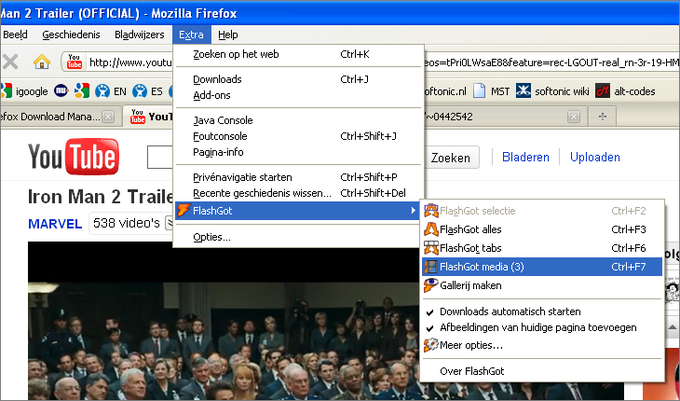
Task: Click the Meer opties gear icon
Action: click(431, 345)
